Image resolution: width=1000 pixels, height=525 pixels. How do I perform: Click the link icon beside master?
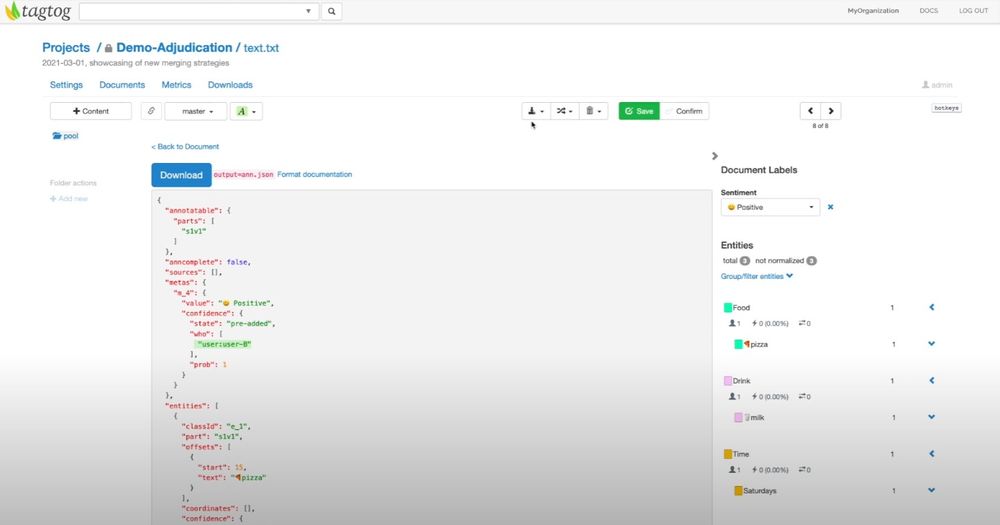point(151,111)
